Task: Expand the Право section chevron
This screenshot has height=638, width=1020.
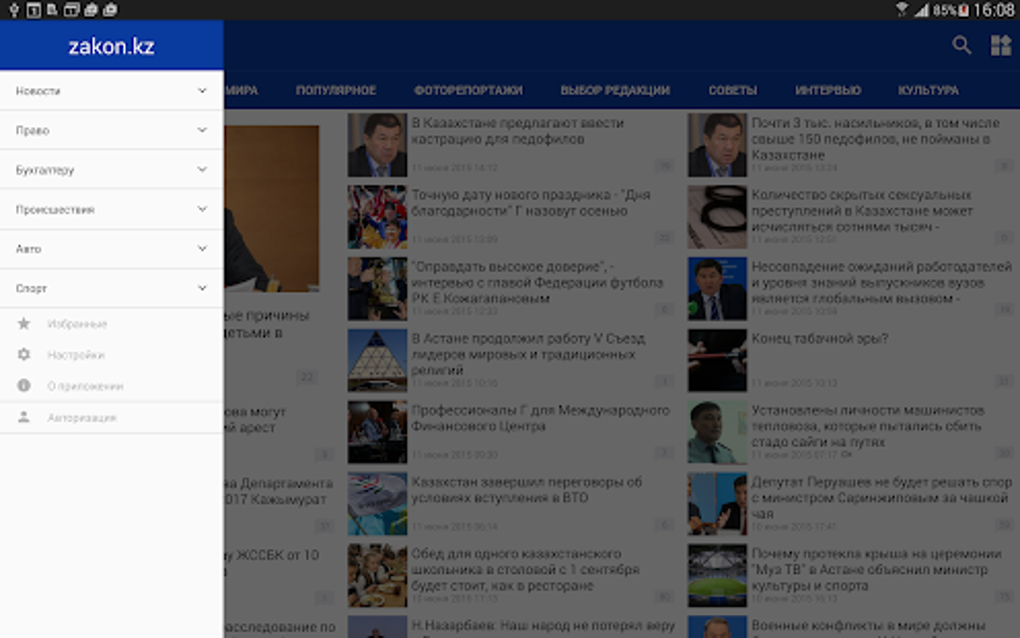Action: pos(202,130)
